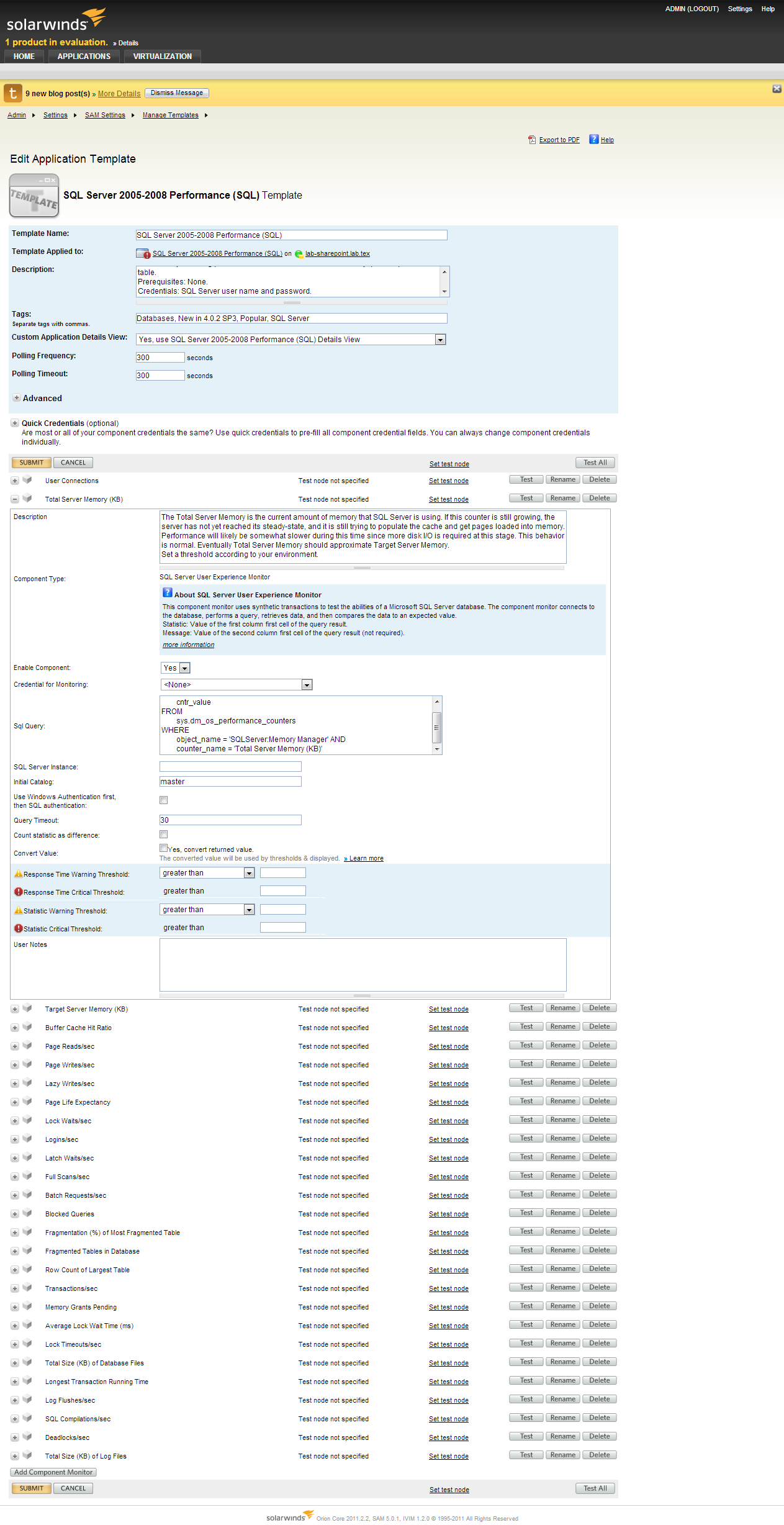Viewport: 784px width, 1525px height.
Task: Click ADMIN (LOGOUT) link
Action: pos(692,9)
